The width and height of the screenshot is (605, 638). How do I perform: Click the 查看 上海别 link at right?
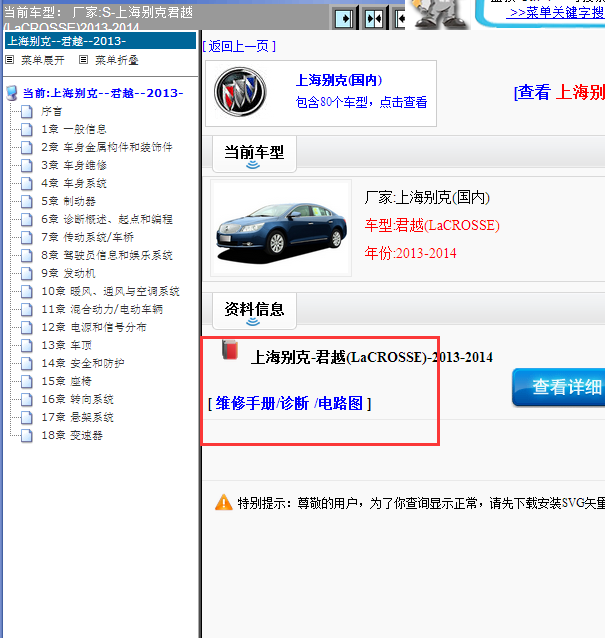[x=559, y=92]
